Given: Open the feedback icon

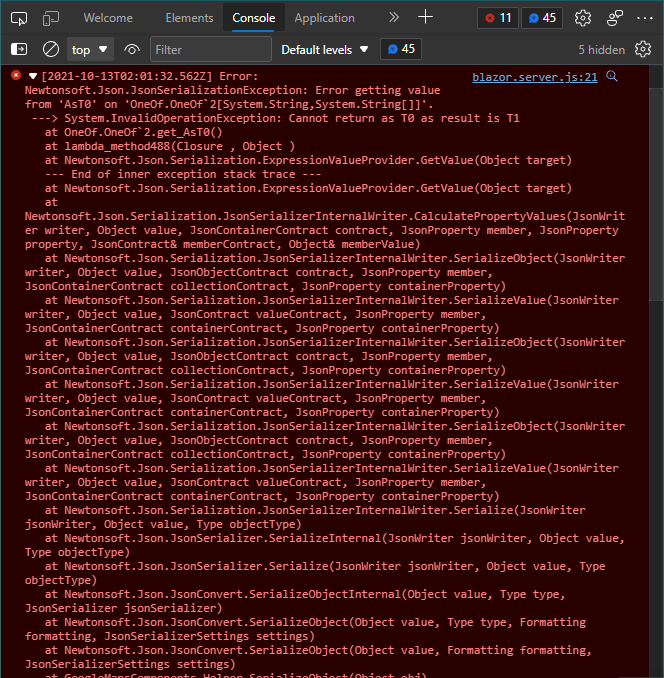Looking at the screenshot, I should (x=615, y=18).
